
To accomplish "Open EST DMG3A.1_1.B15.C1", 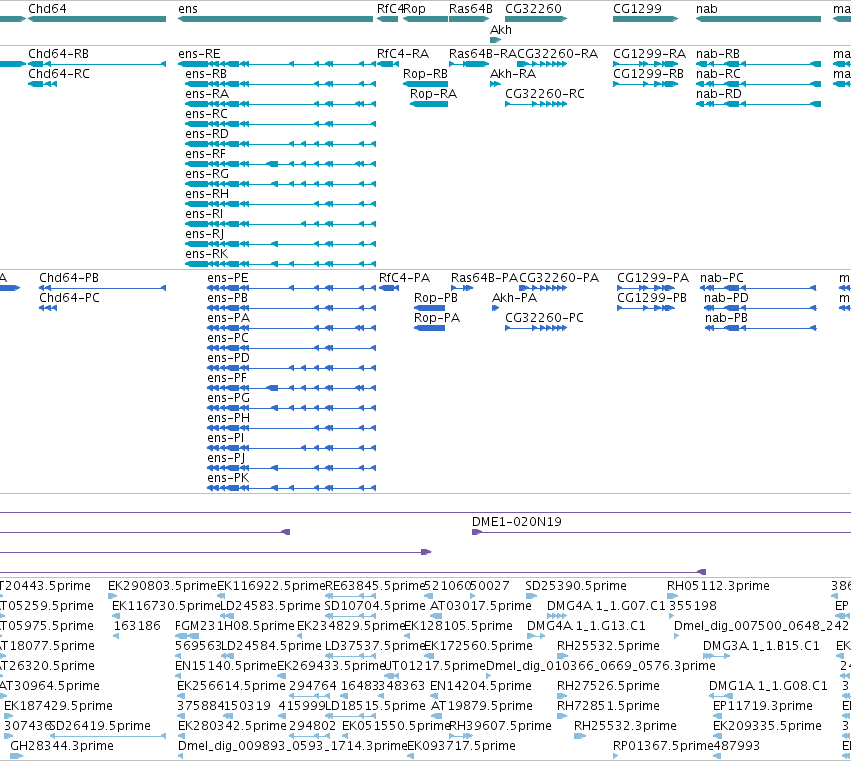I will point(761,646).
